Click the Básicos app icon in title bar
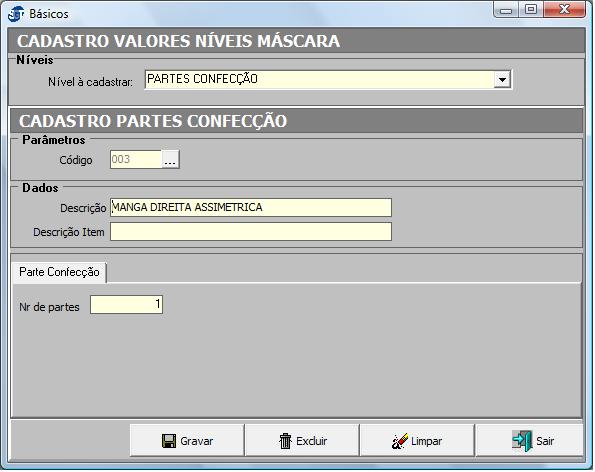The image size is (595, 472). (16, 14)
